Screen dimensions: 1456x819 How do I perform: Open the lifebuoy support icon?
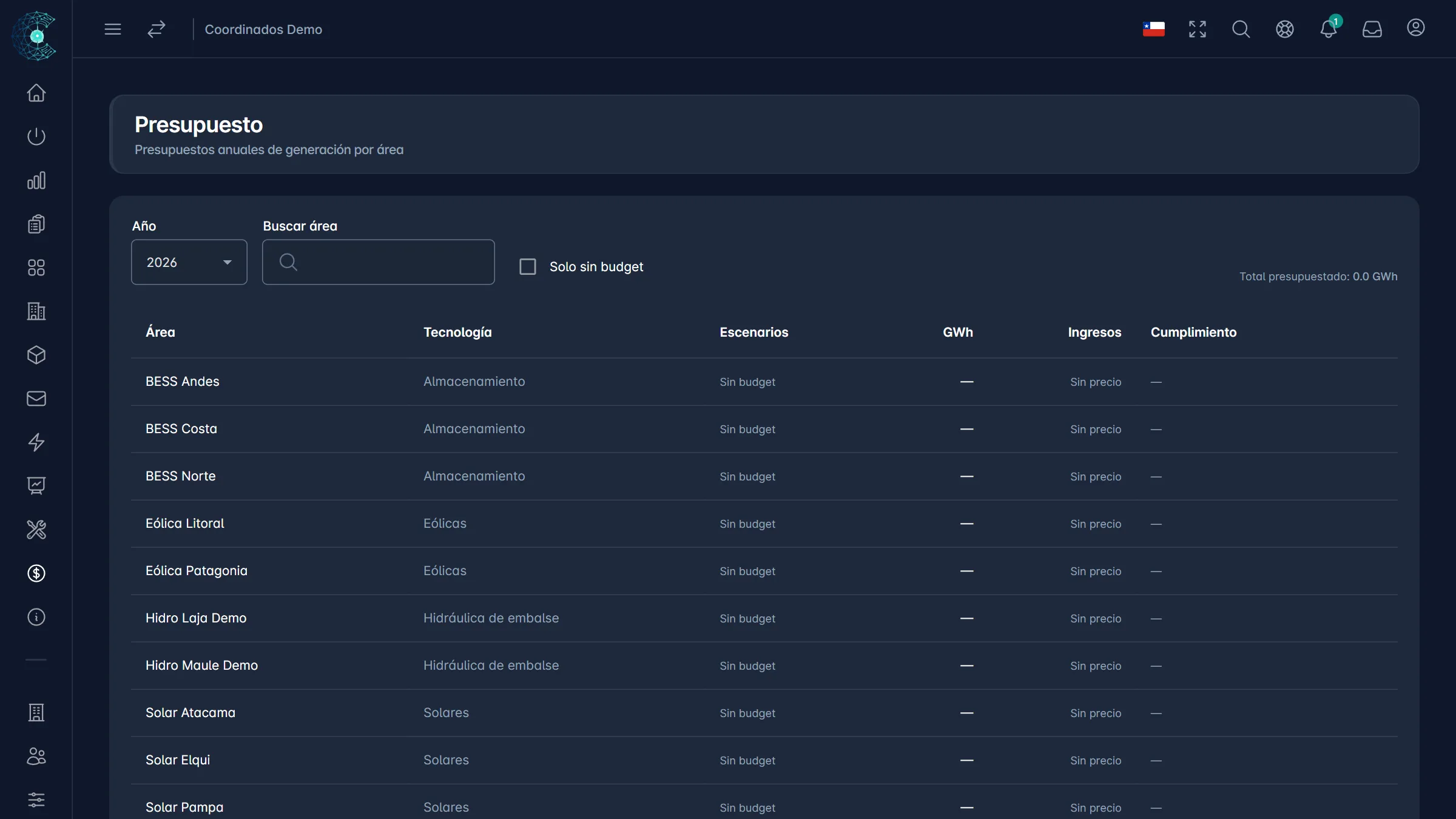[1285, 29]
